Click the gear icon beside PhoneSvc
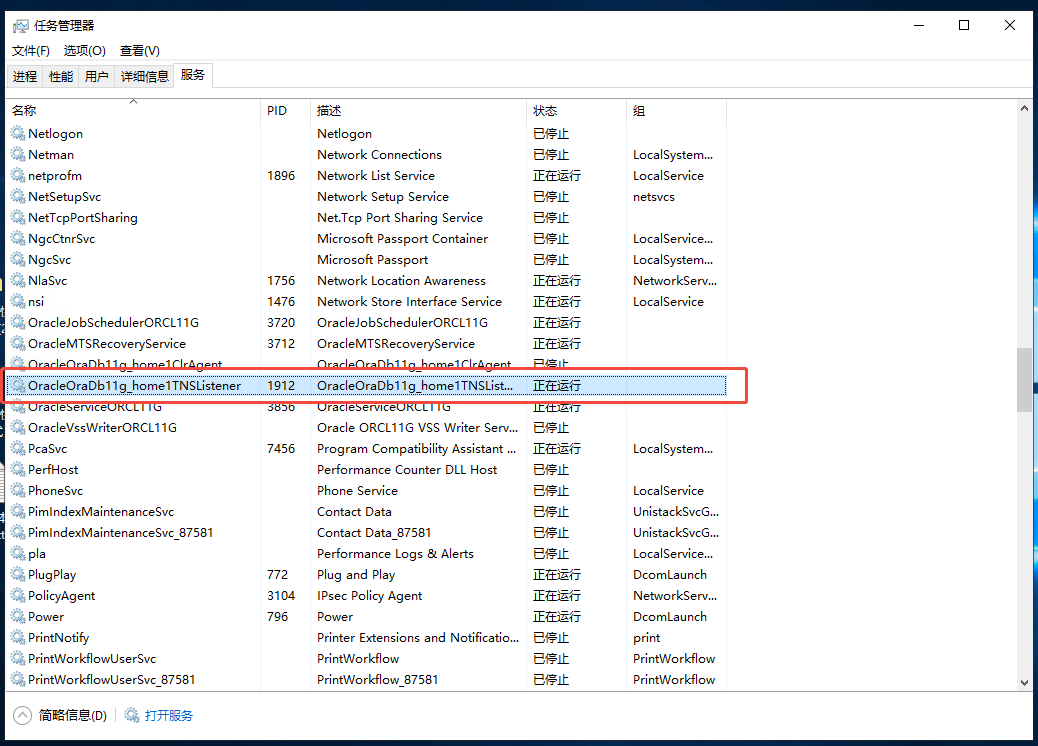The width and height of the screenshot is (1038, 746). (18, 490)
